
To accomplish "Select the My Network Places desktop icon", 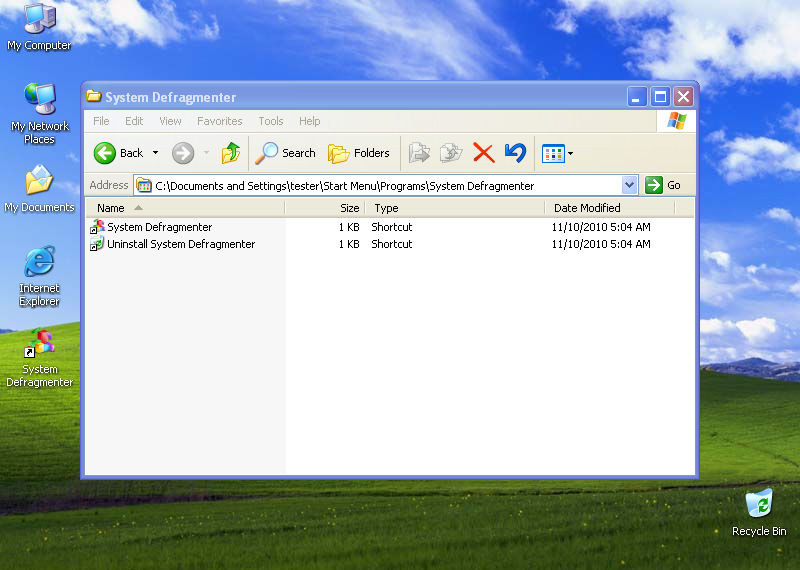I will pyautogui.click(x=39, y=113).
